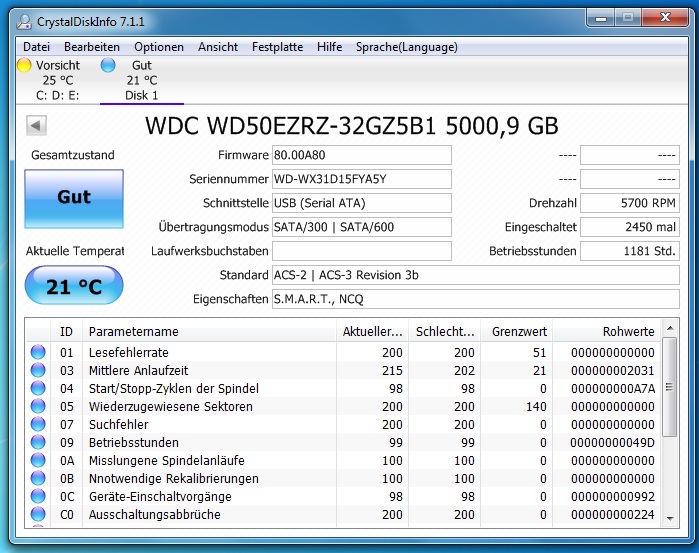Minimize the CrystalDiskInfo window
699x553 pixels.
click(x=600, y=18)
